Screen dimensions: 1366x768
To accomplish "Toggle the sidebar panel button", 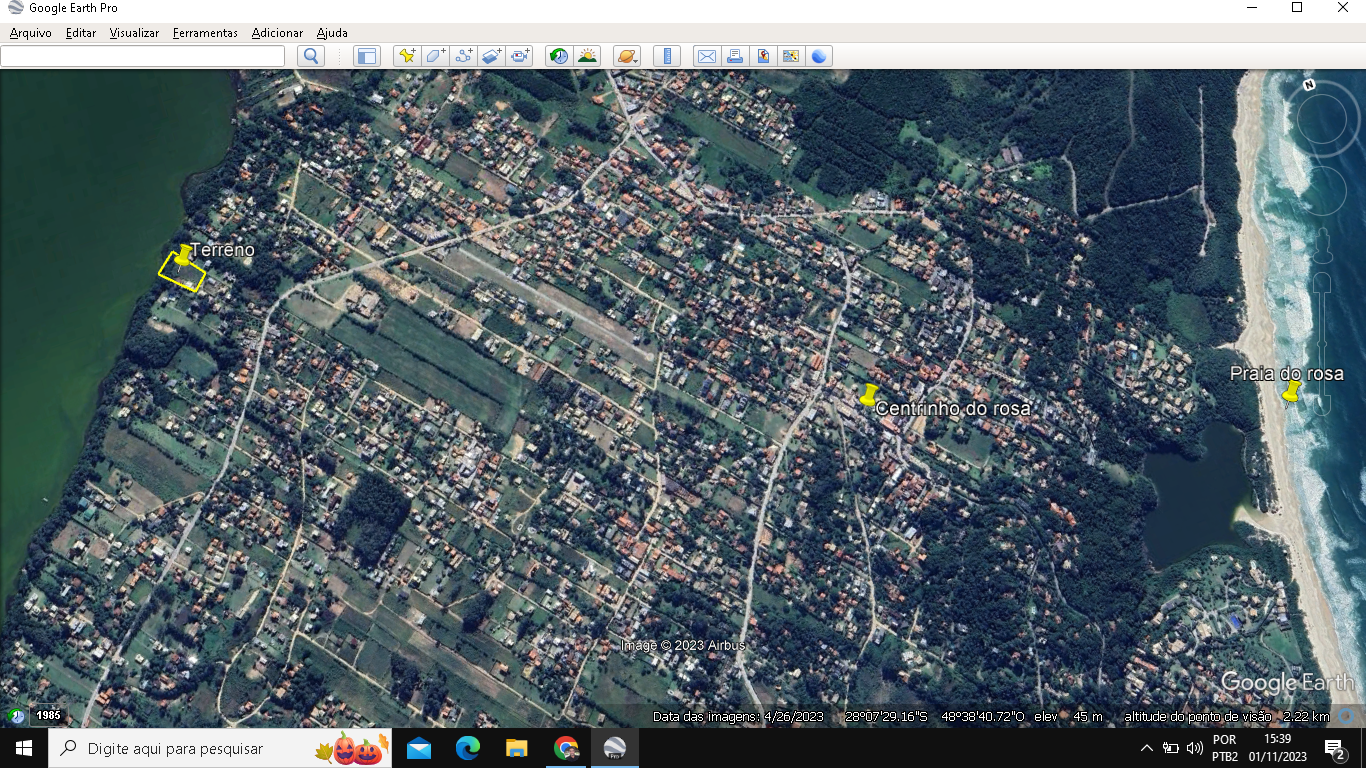I will point(367,56).
